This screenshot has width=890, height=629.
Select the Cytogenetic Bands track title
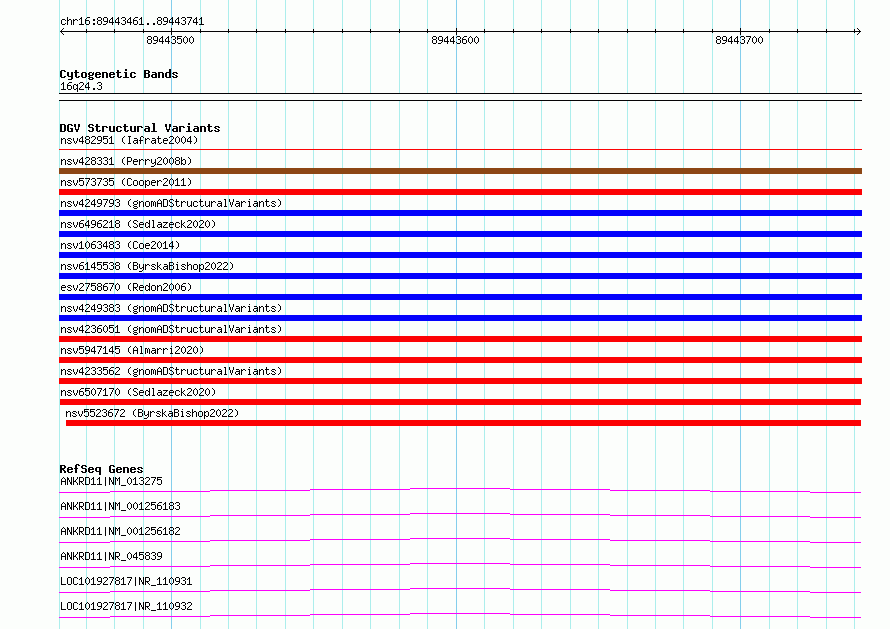tap(119, 74)
